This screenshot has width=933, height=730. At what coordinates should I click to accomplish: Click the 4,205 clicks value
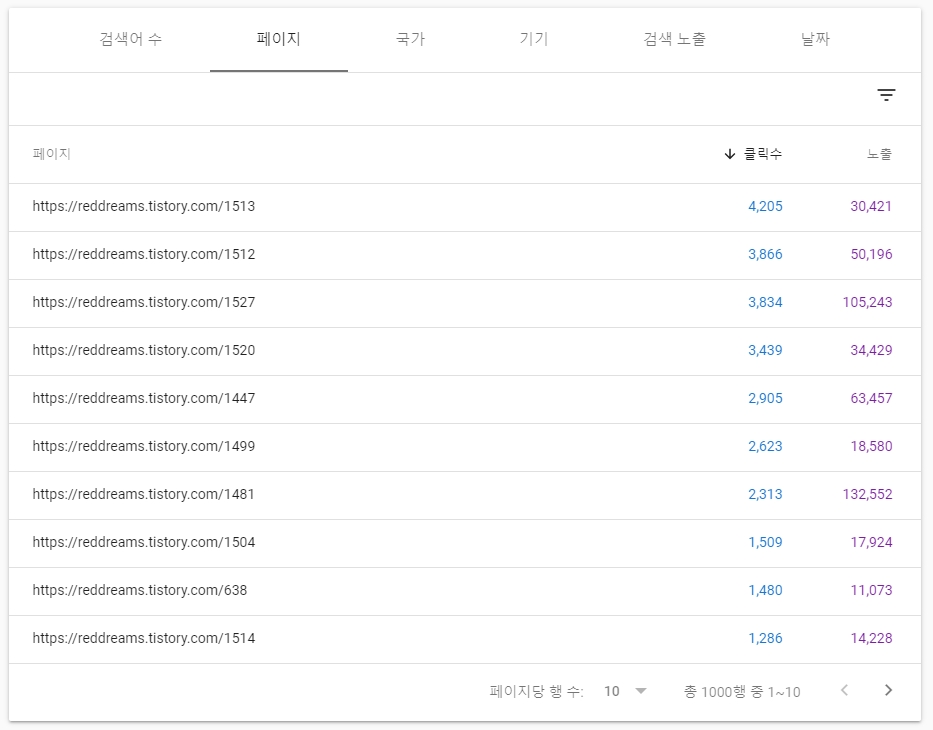pyautogui.click(x=765, y=206)
